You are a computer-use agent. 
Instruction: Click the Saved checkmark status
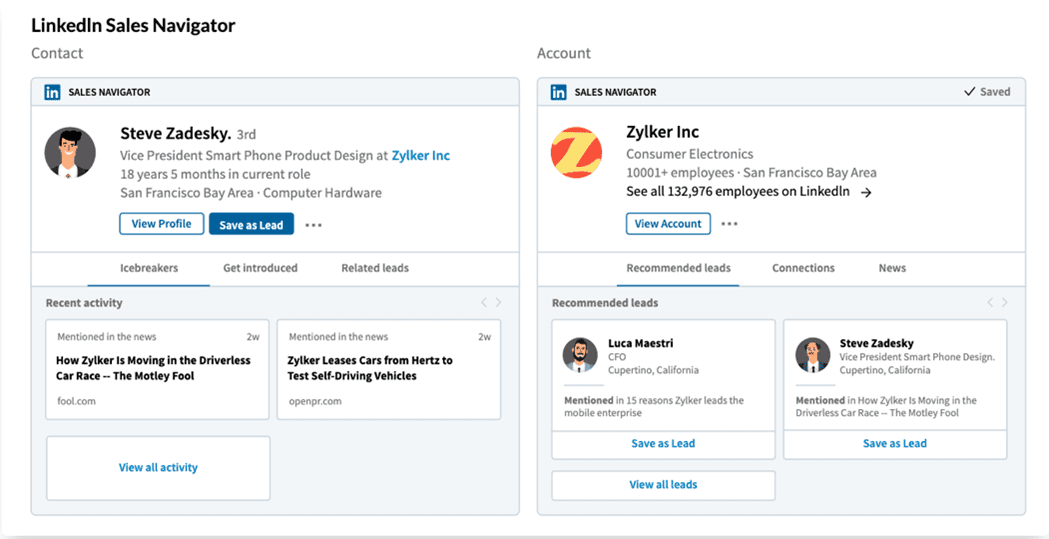(987, 92)
